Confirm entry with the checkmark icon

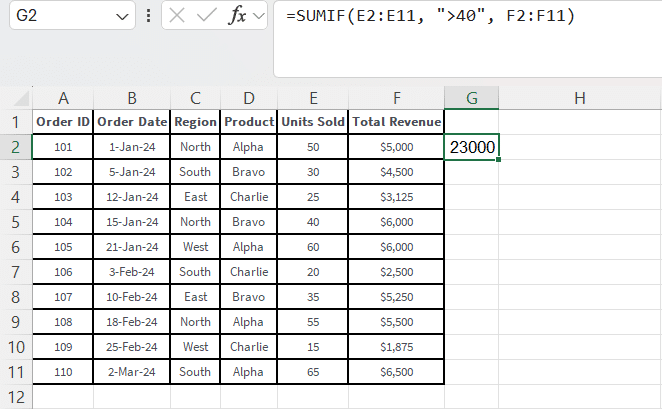206,16
